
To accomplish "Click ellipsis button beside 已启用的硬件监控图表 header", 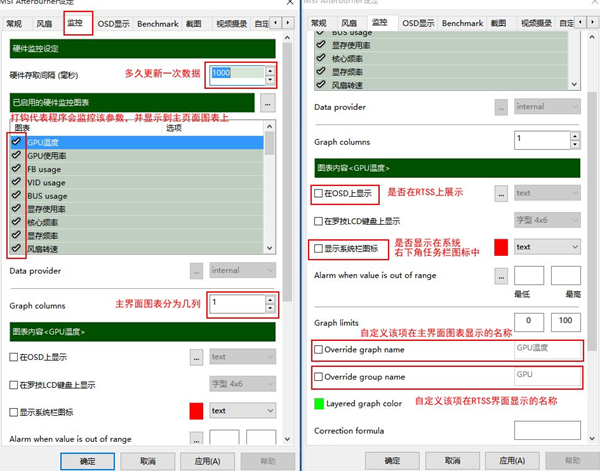I will (x=267, y=103).
